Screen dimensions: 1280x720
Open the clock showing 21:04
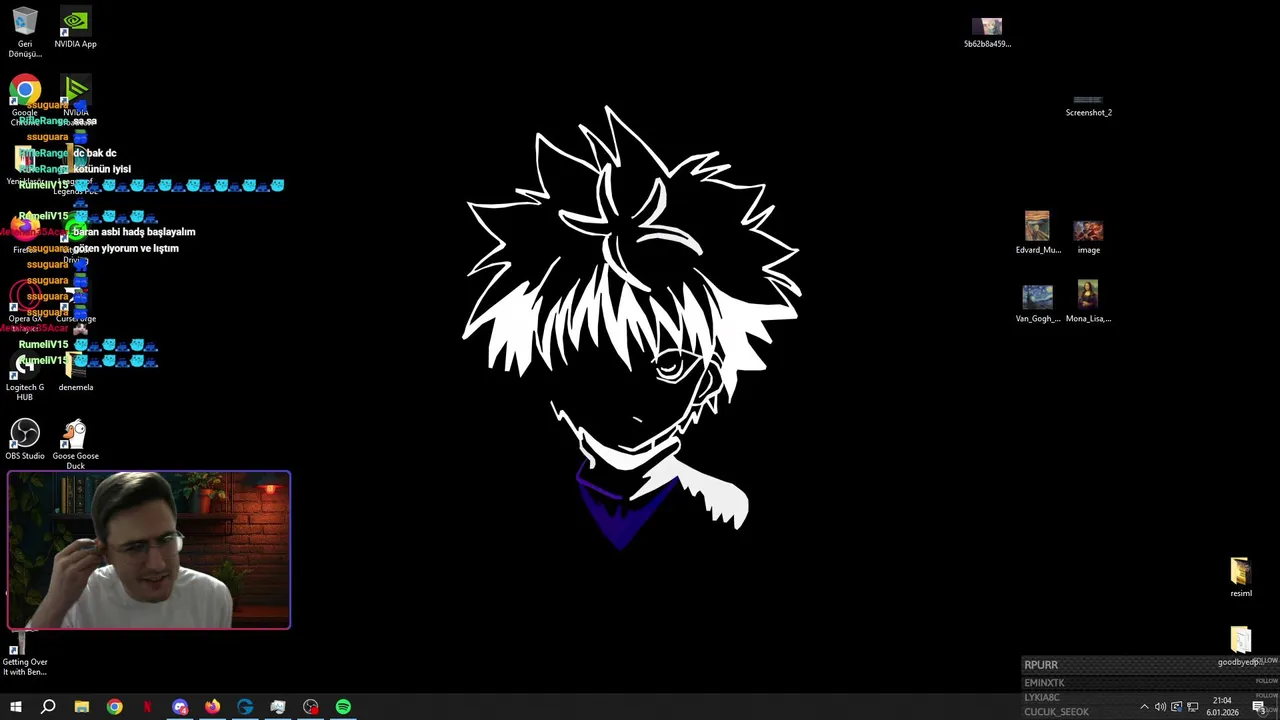point(1222,707)
